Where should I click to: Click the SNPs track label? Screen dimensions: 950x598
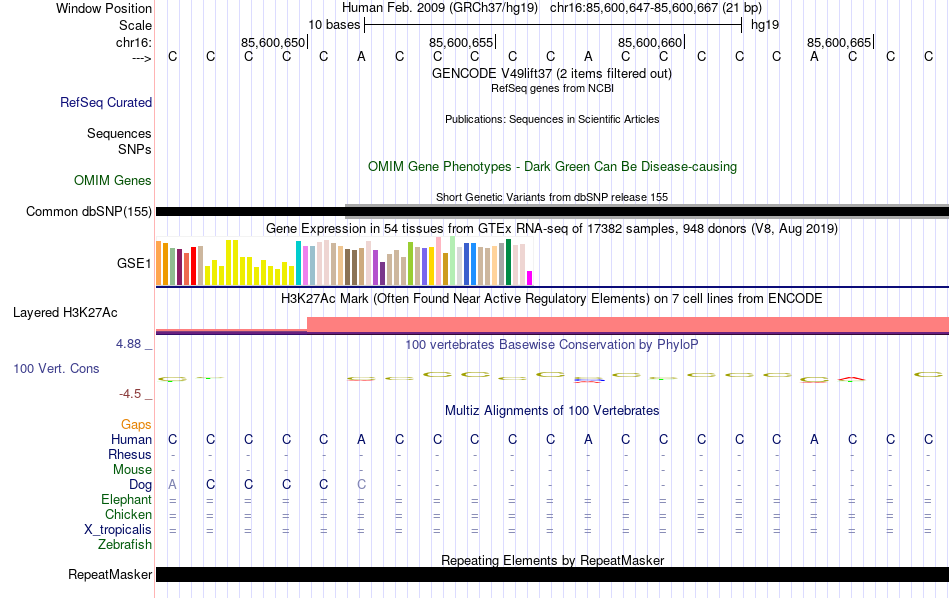[x=135, y=149]
